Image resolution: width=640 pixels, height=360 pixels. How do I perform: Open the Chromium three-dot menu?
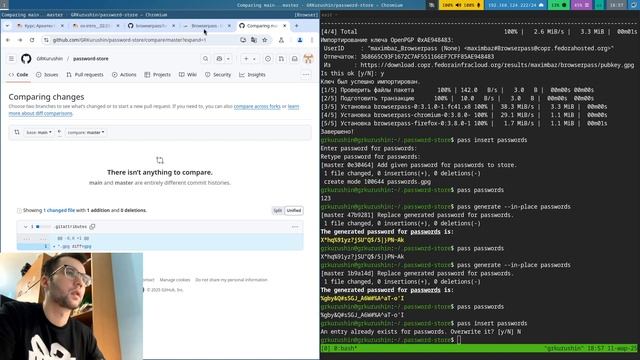312,40
